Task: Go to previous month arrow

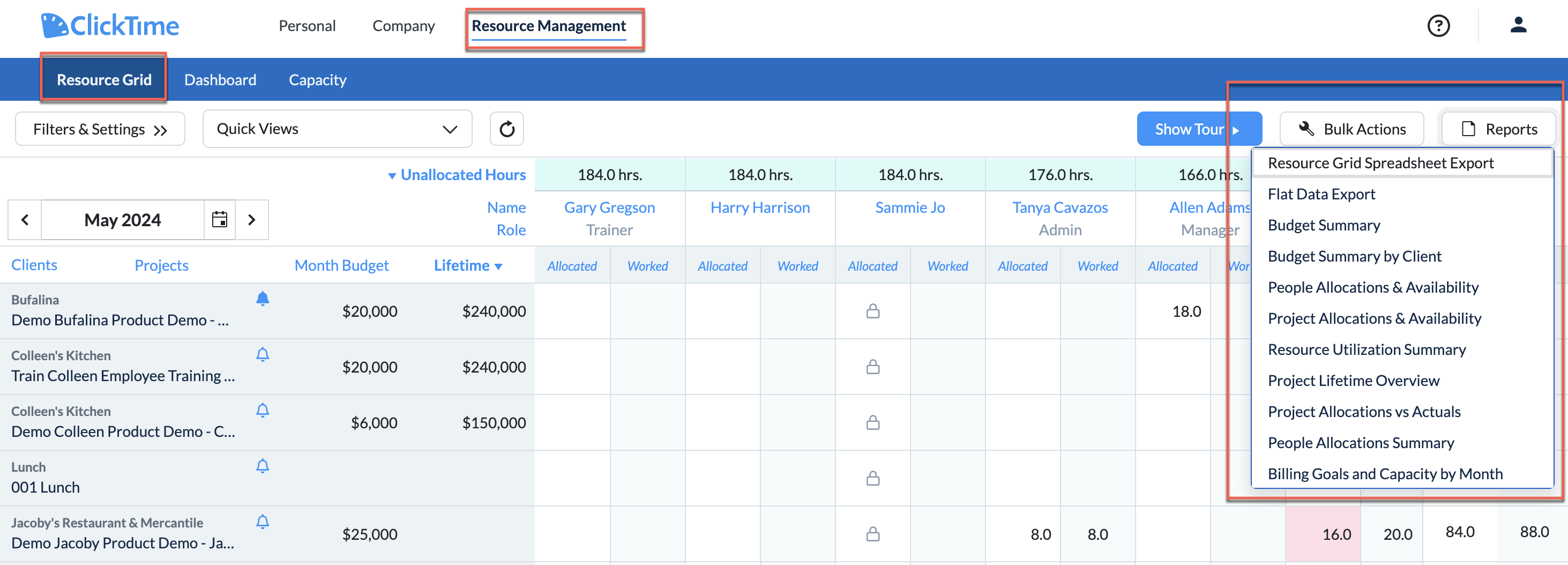Action: (25, 219)
